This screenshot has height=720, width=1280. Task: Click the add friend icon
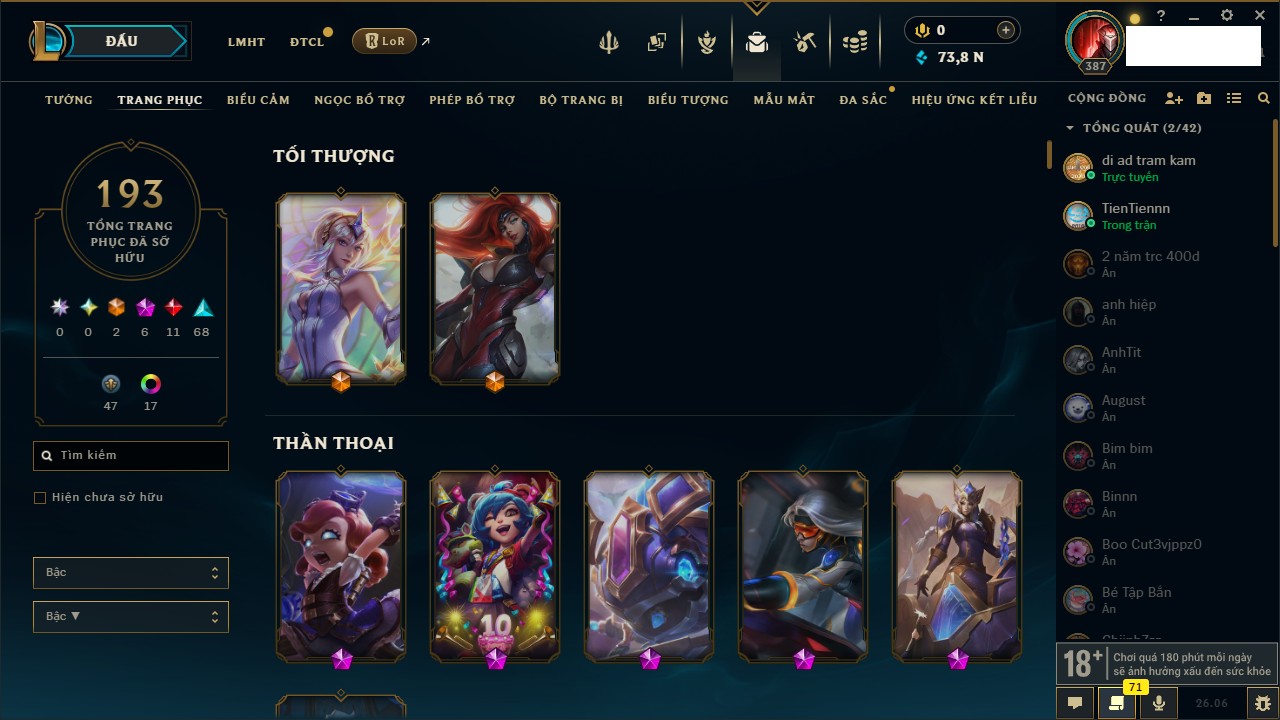1174,99
